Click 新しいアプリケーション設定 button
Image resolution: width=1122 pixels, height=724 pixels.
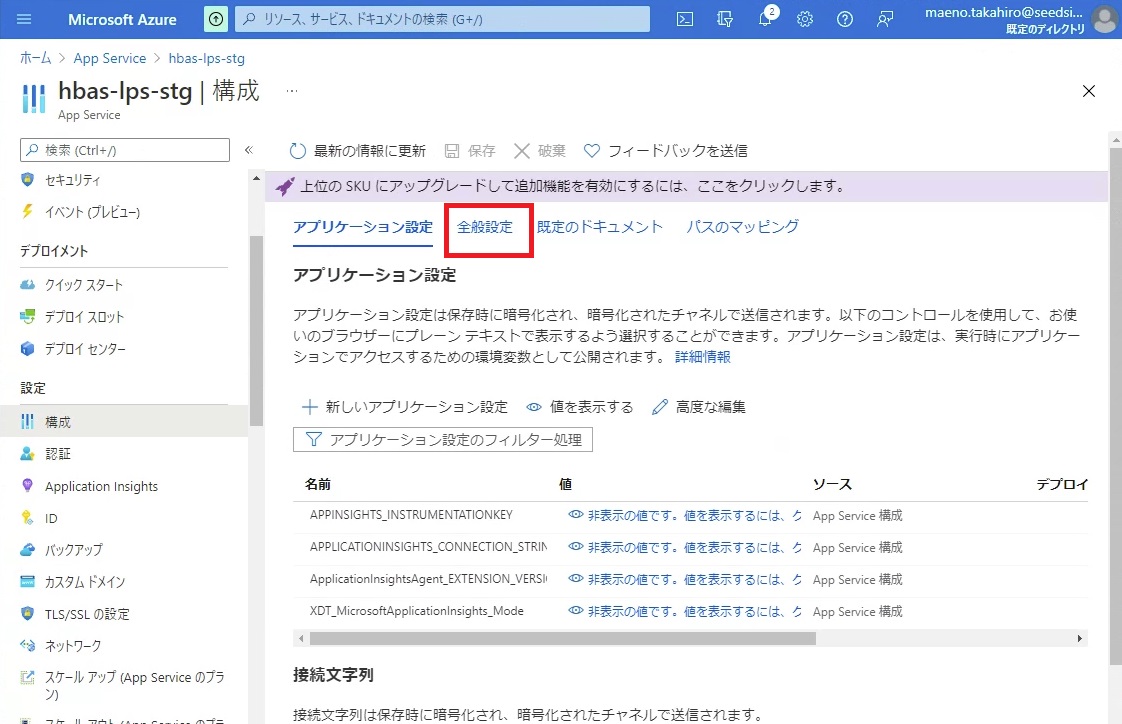pos(405,407)
